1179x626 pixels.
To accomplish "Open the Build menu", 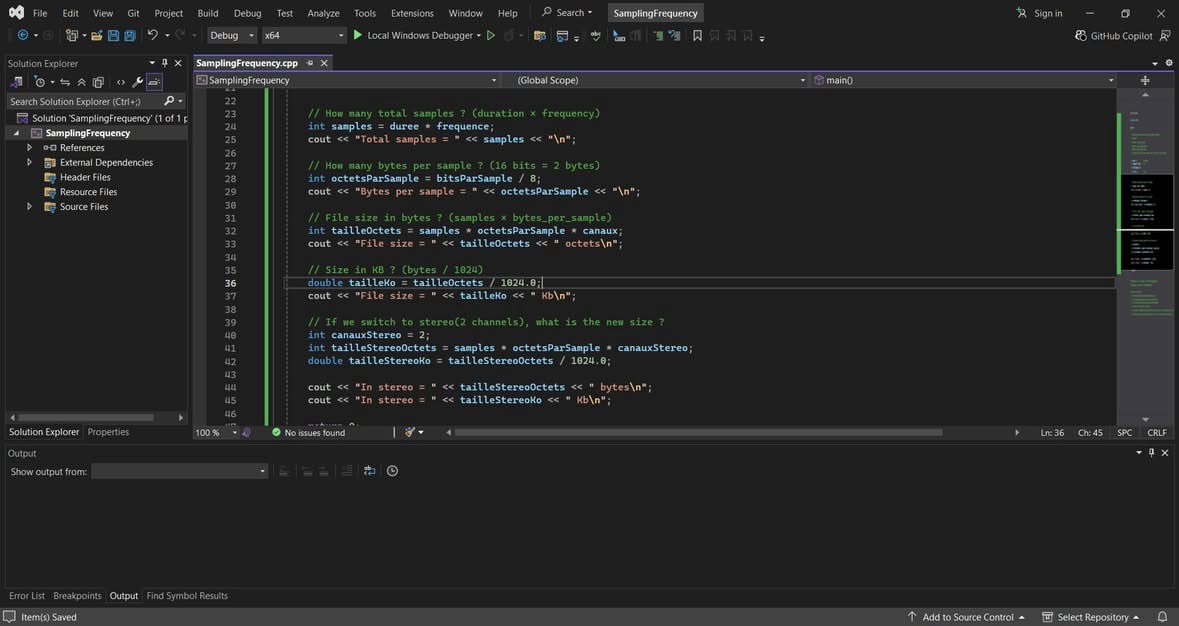I will pyautogui.click(x=208, y=13).
